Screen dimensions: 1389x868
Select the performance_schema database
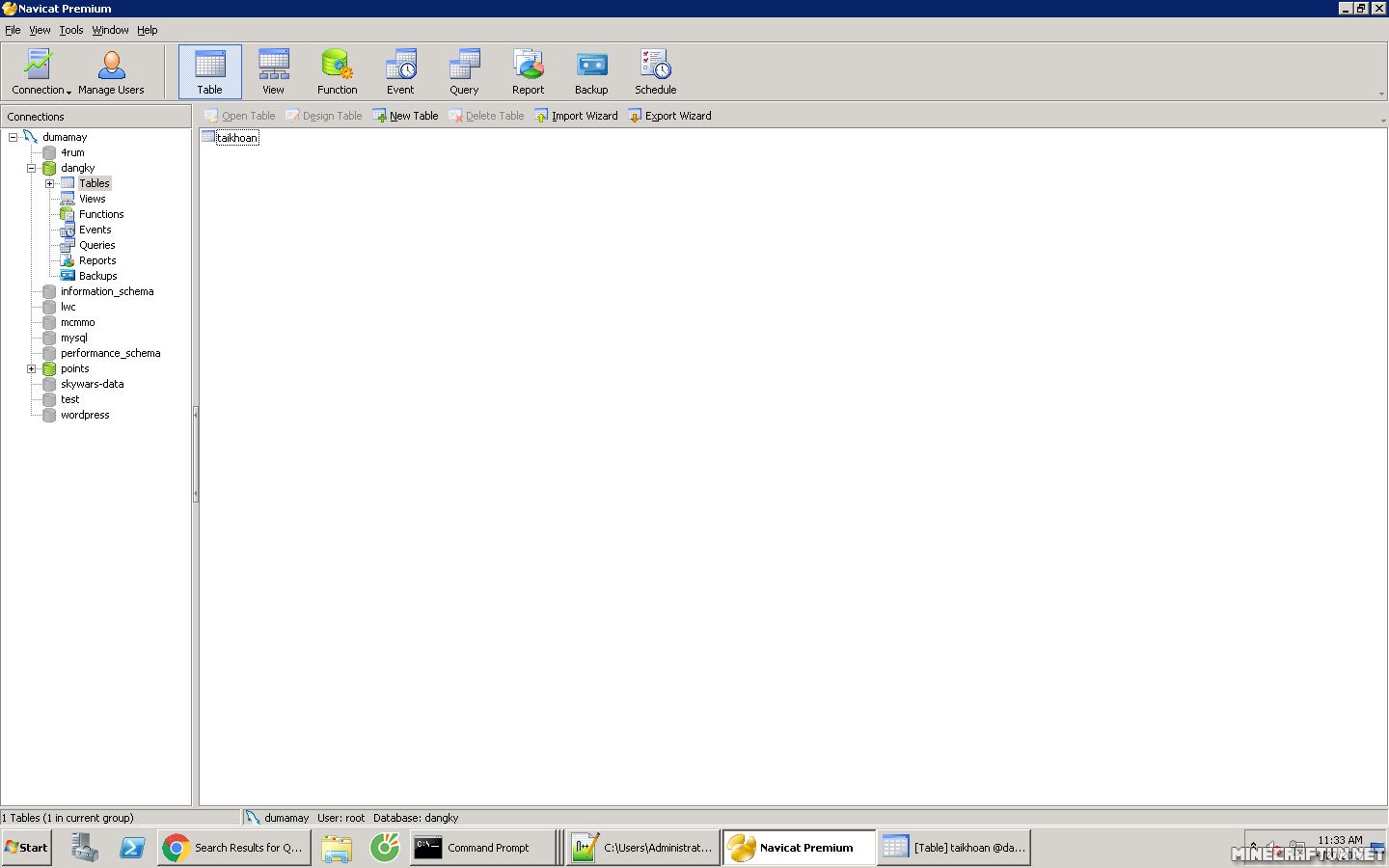(111, 353)
